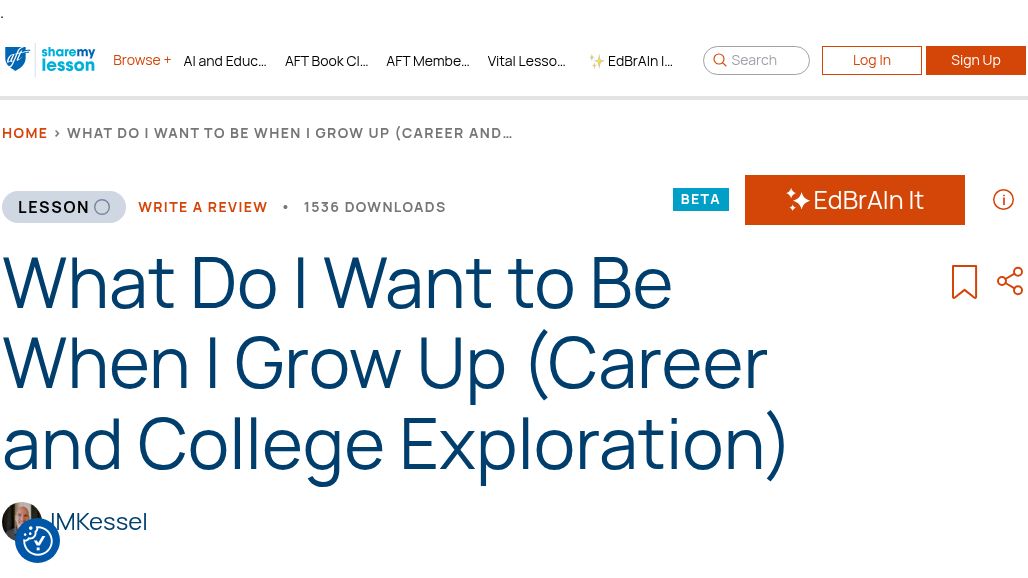Open the cookie consent preferences badge
Image resolution: width=1028 pixels, height=578 pixels.
point(38,541)
